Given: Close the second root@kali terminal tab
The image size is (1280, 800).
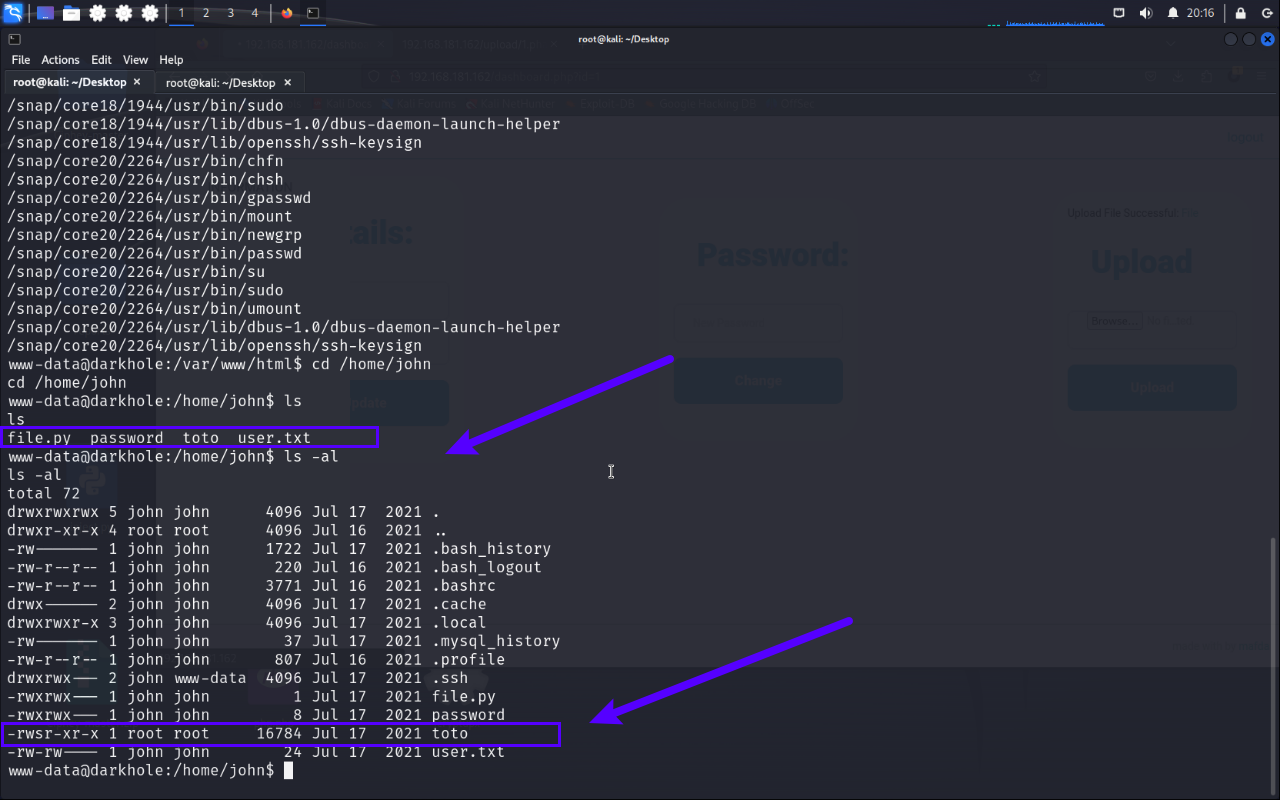Looking at the screenshot, I should coord(287,82).
